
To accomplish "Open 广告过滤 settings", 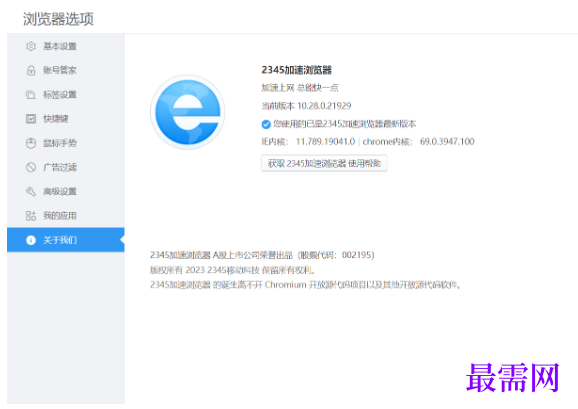I will 66,167.
